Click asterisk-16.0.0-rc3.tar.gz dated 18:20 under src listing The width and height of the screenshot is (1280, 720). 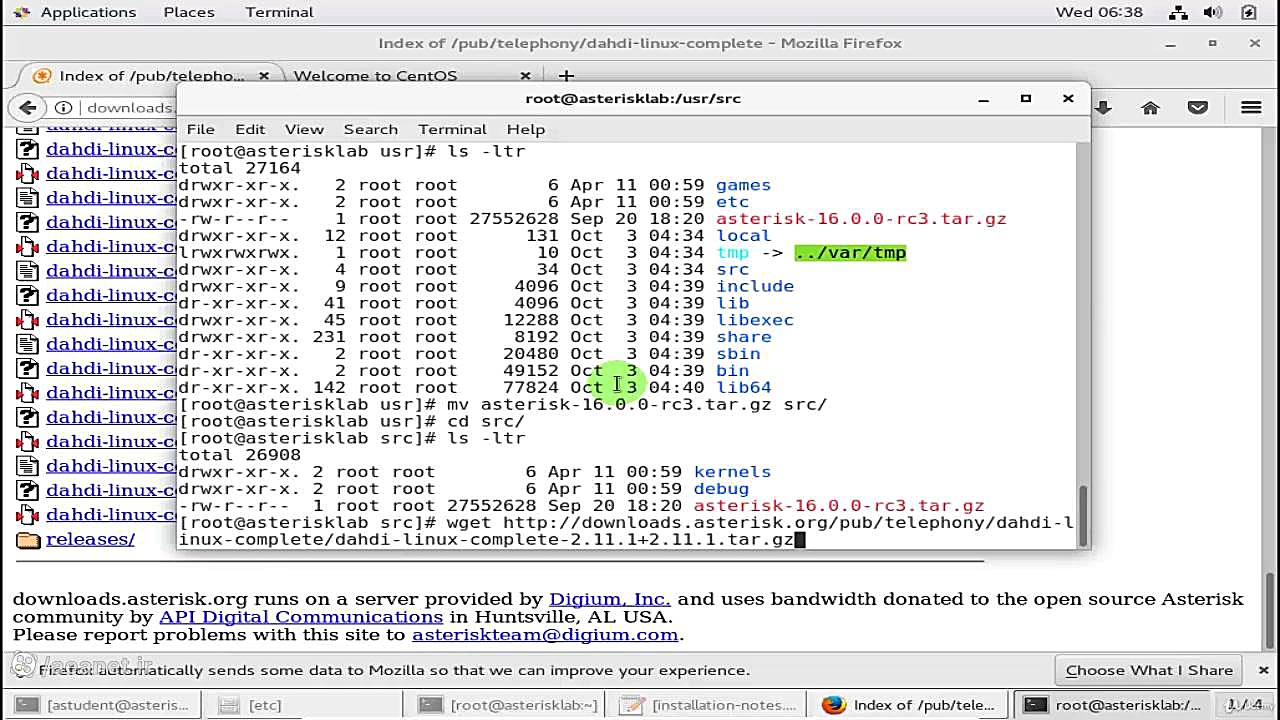pyautogui.click(x=839, y=506)
